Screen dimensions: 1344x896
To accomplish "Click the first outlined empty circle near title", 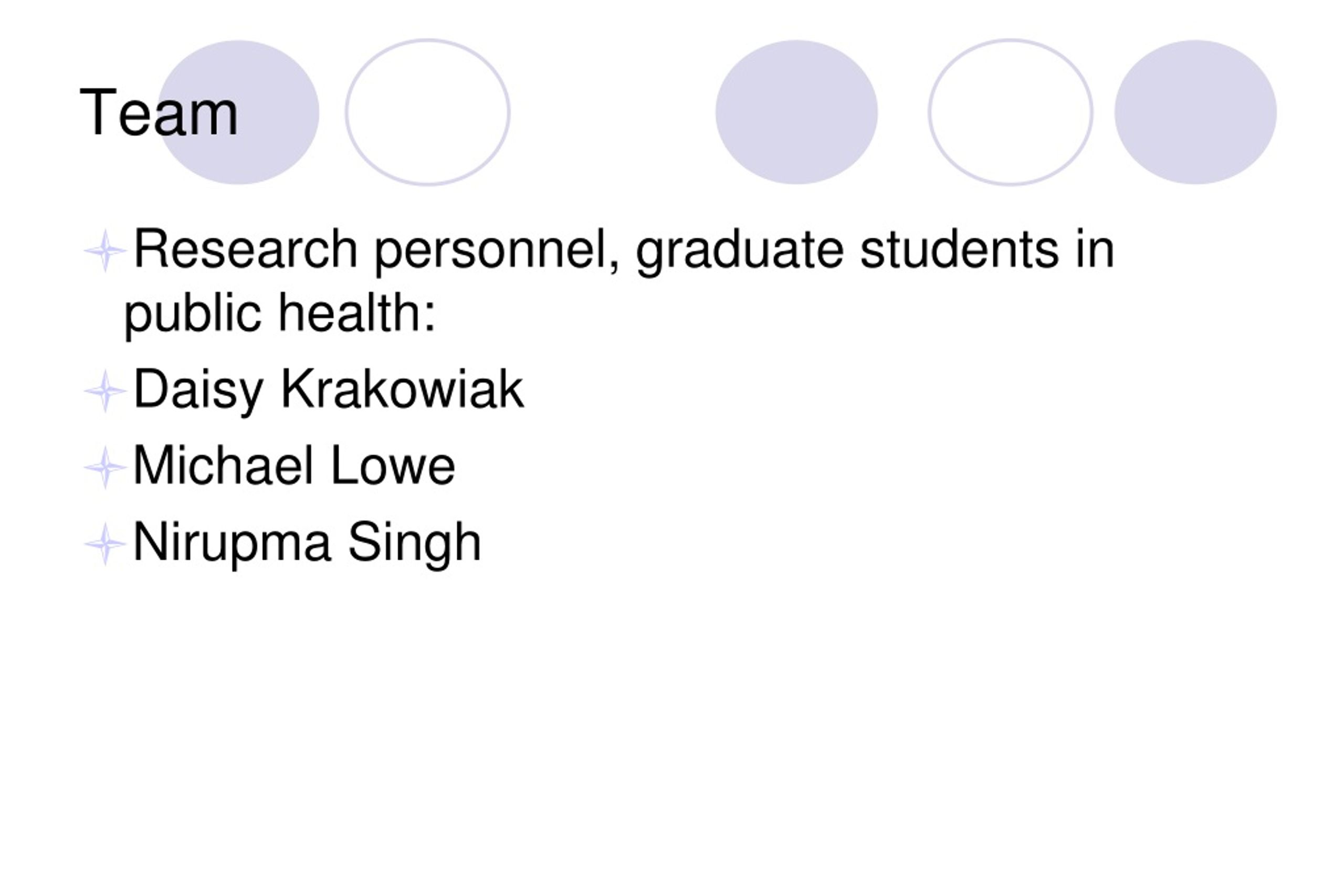I will 427,112.
